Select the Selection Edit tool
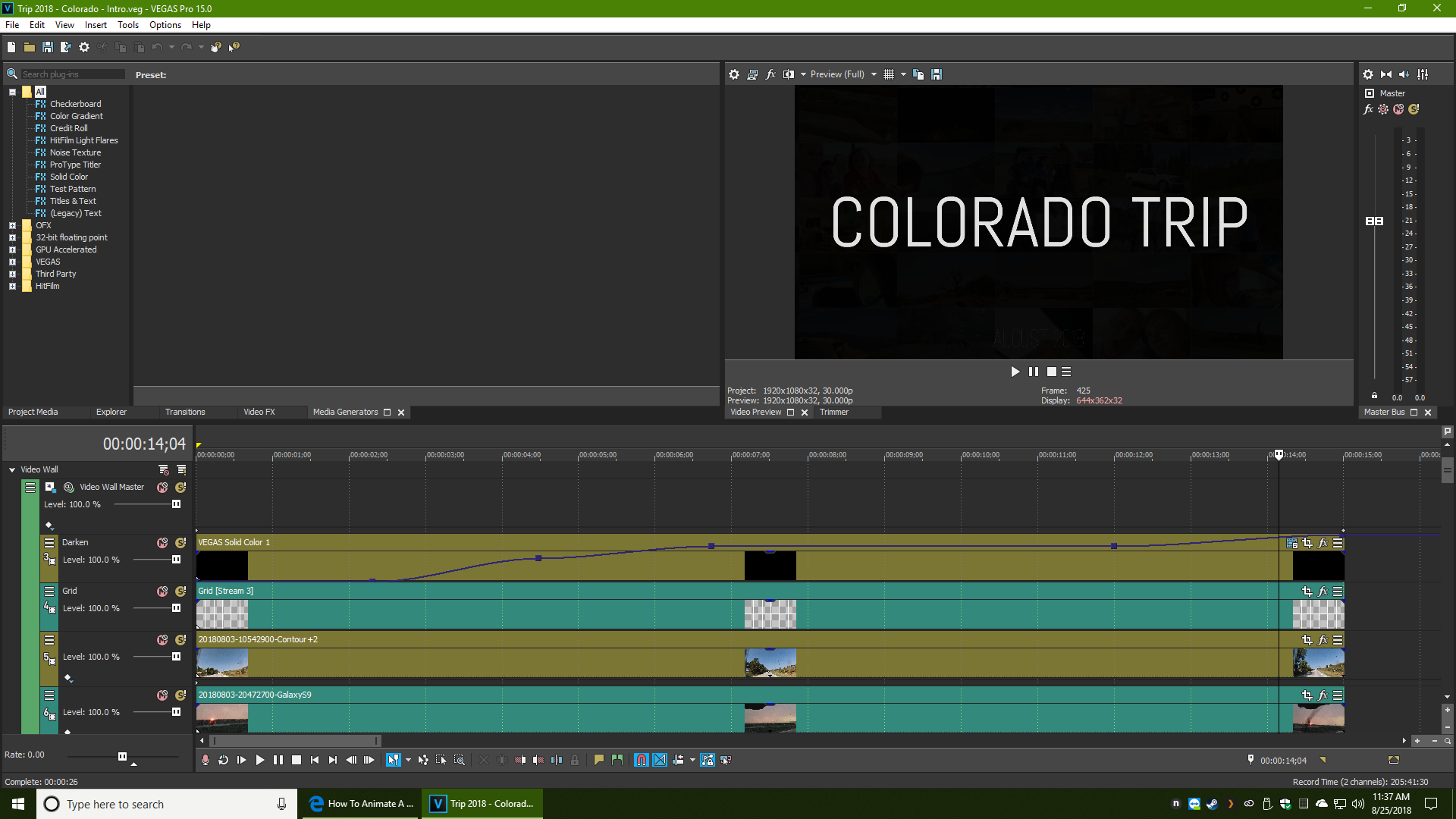Viewport: 1456px width, 819px height. coord(441,760)
